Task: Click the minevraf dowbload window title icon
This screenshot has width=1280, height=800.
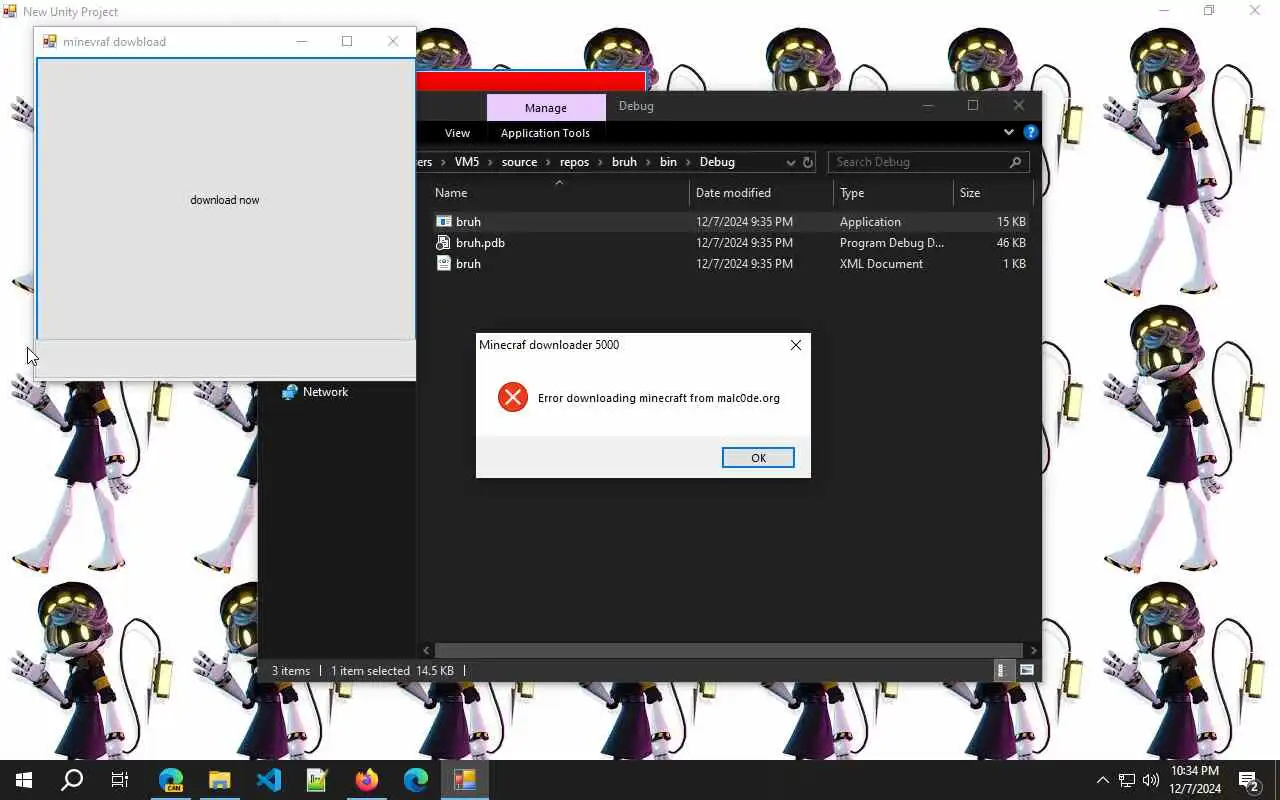Action: click(x=49, y=41)
